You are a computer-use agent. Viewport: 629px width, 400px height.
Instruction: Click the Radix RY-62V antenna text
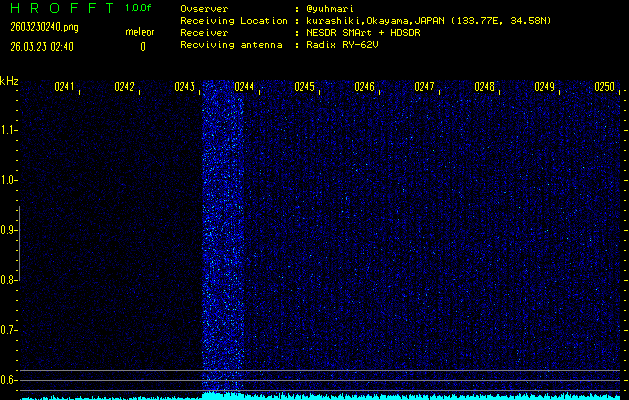click(343, 45)
